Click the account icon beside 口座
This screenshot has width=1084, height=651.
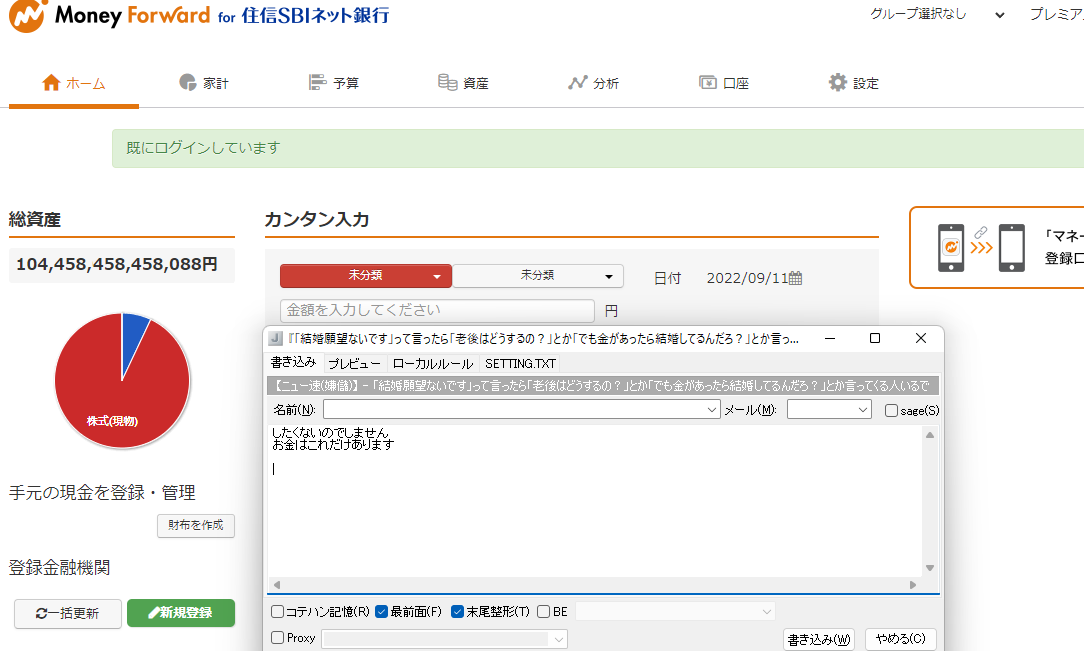pyautogui.click(x=707, y=83)
